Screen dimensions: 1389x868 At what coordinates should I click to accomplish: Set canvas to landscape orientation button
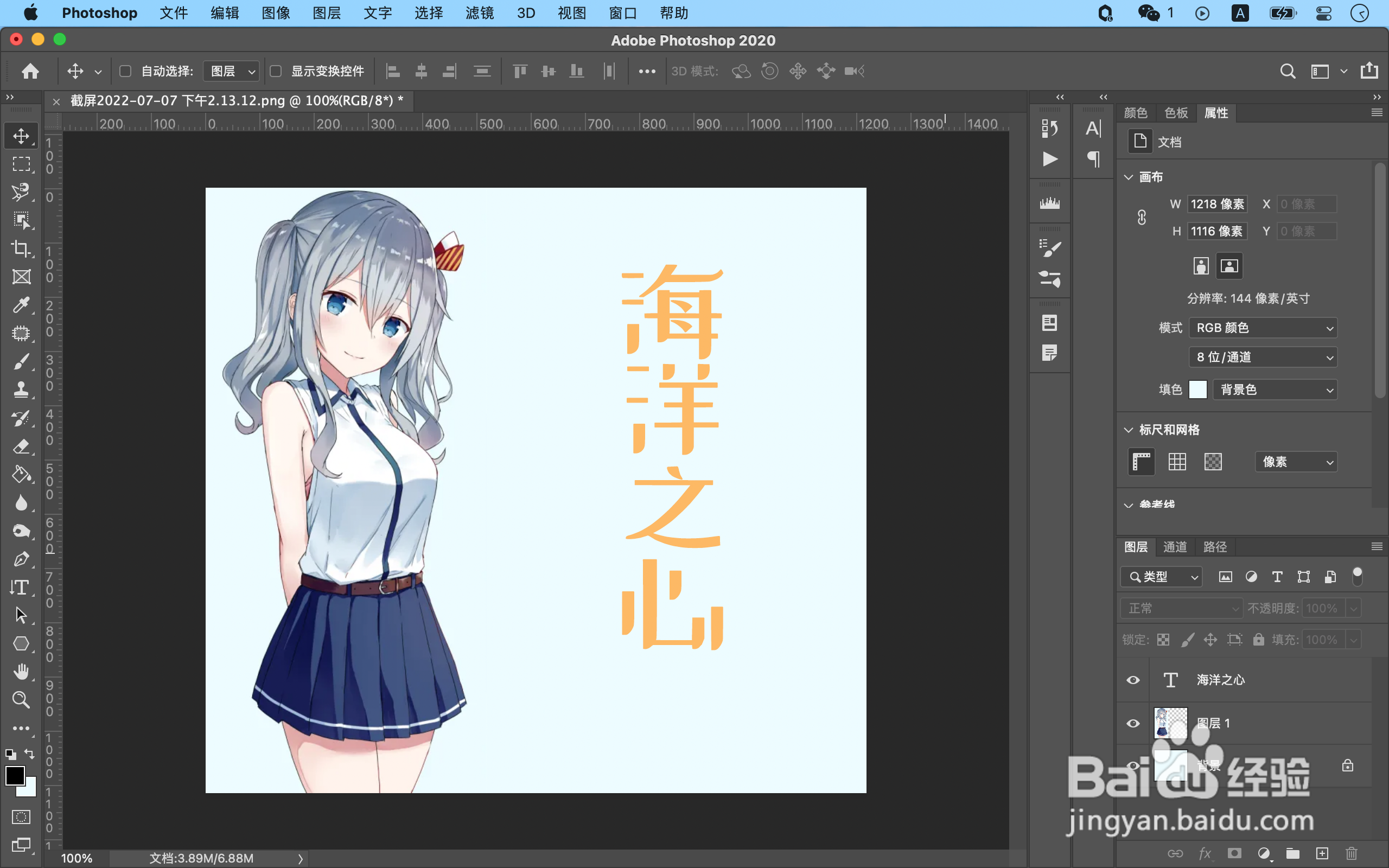click(1229, 266)
